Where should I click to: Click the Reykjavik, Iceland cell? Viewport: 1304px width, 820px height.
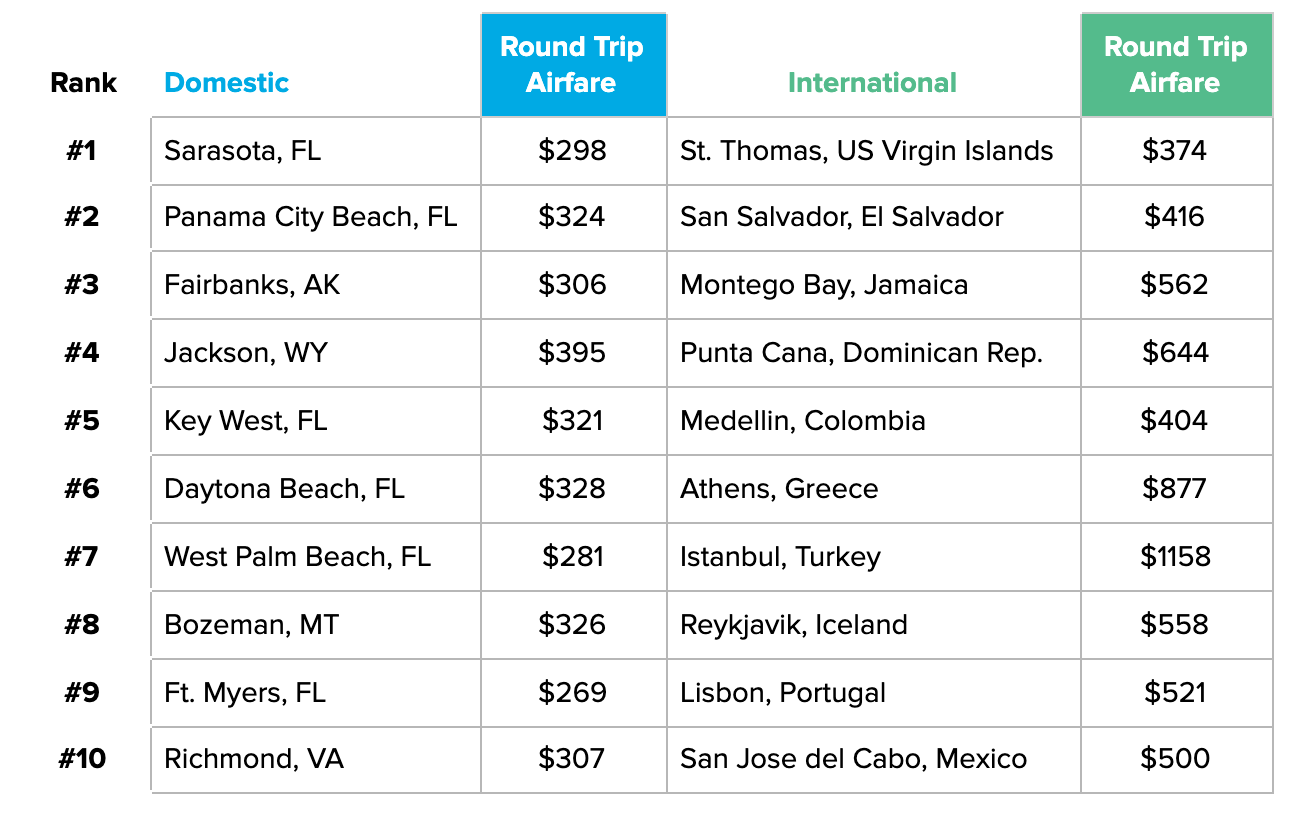tap(794, 625)
